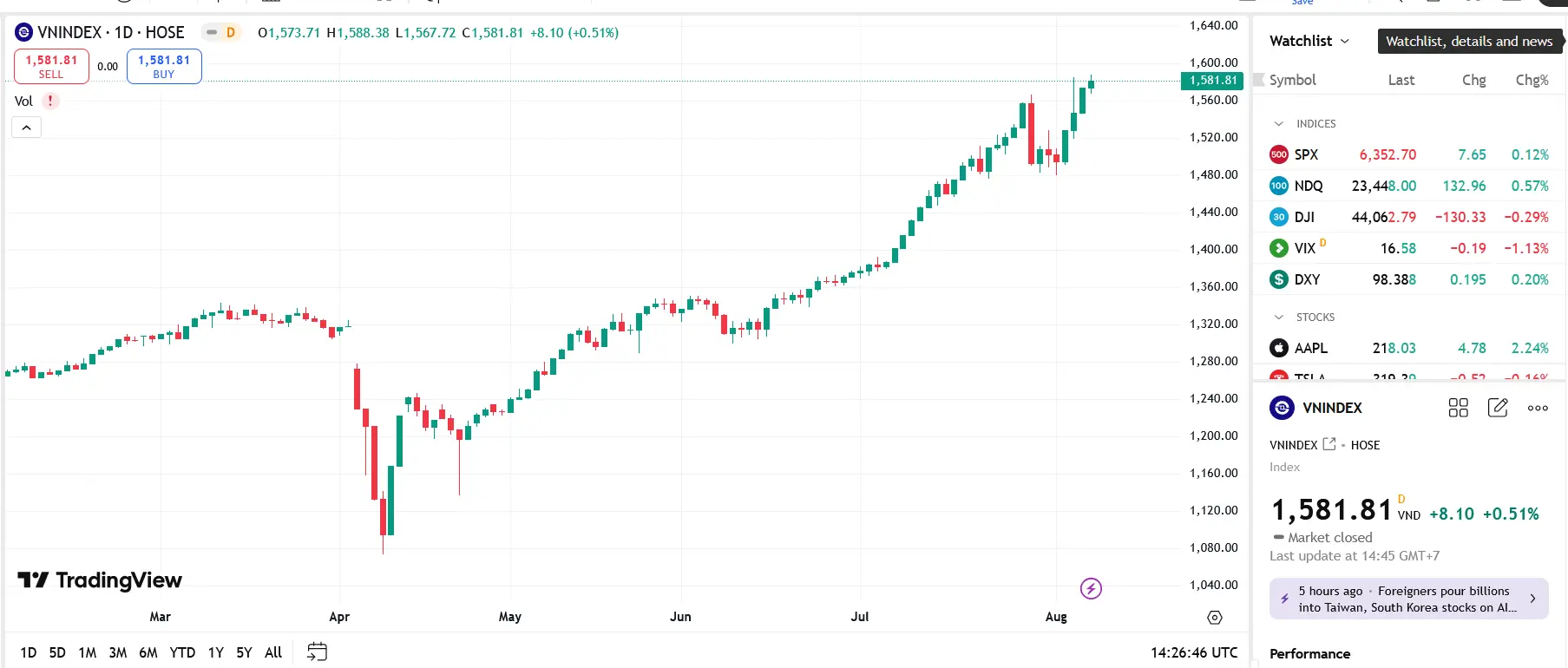This screenshot has width=1568, height=668.
Task: Open the VNINDEX grid layout icon
Action: (1458, 408)
